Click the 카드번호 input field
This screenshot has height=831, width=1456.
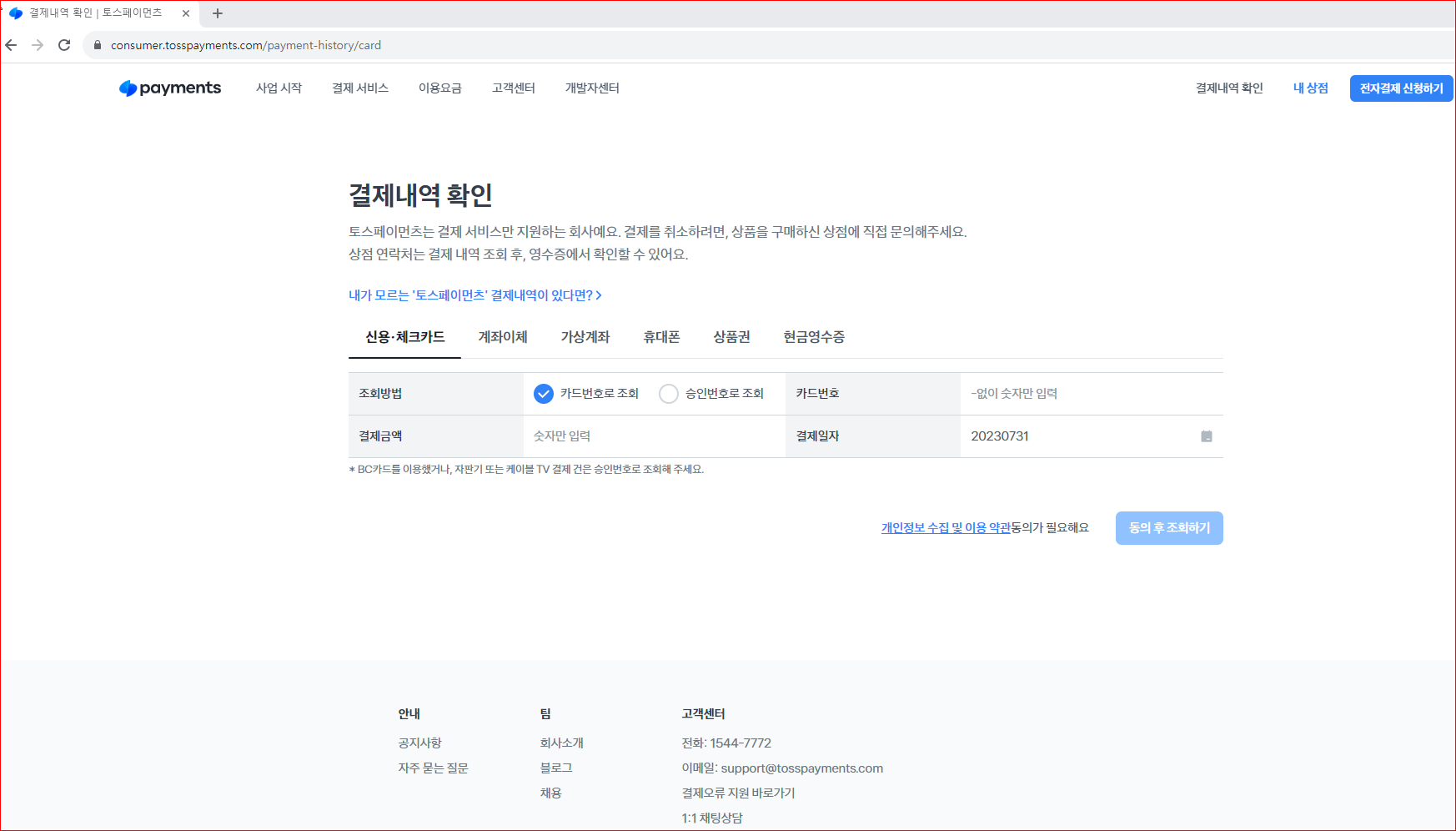(1084, 394)
